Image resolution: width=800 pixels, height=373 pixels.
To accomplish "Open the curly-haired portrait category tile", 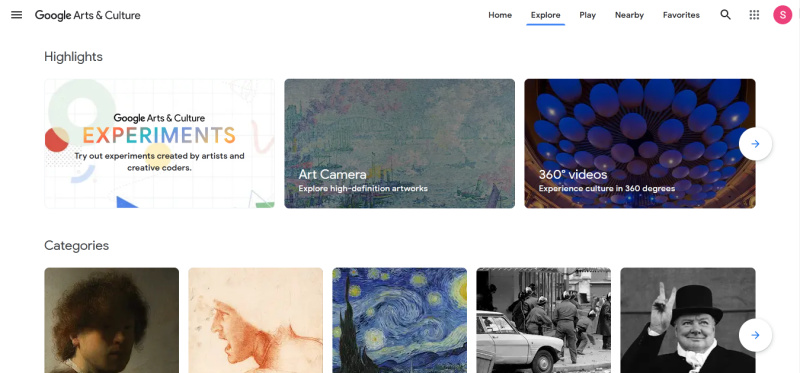I will [112, 320].
